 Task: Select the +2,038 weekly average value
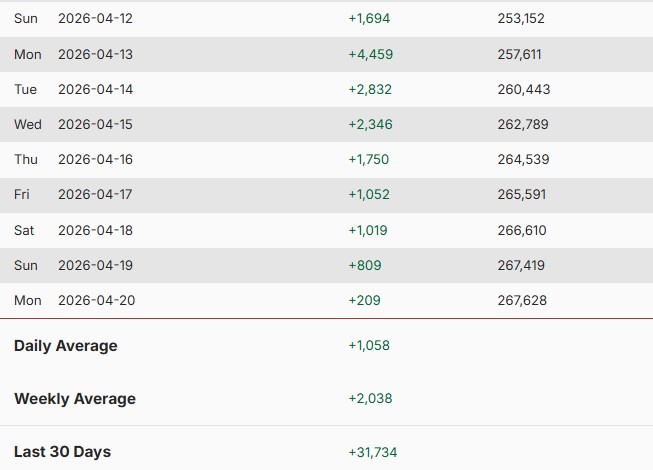(x=370, y=399)
